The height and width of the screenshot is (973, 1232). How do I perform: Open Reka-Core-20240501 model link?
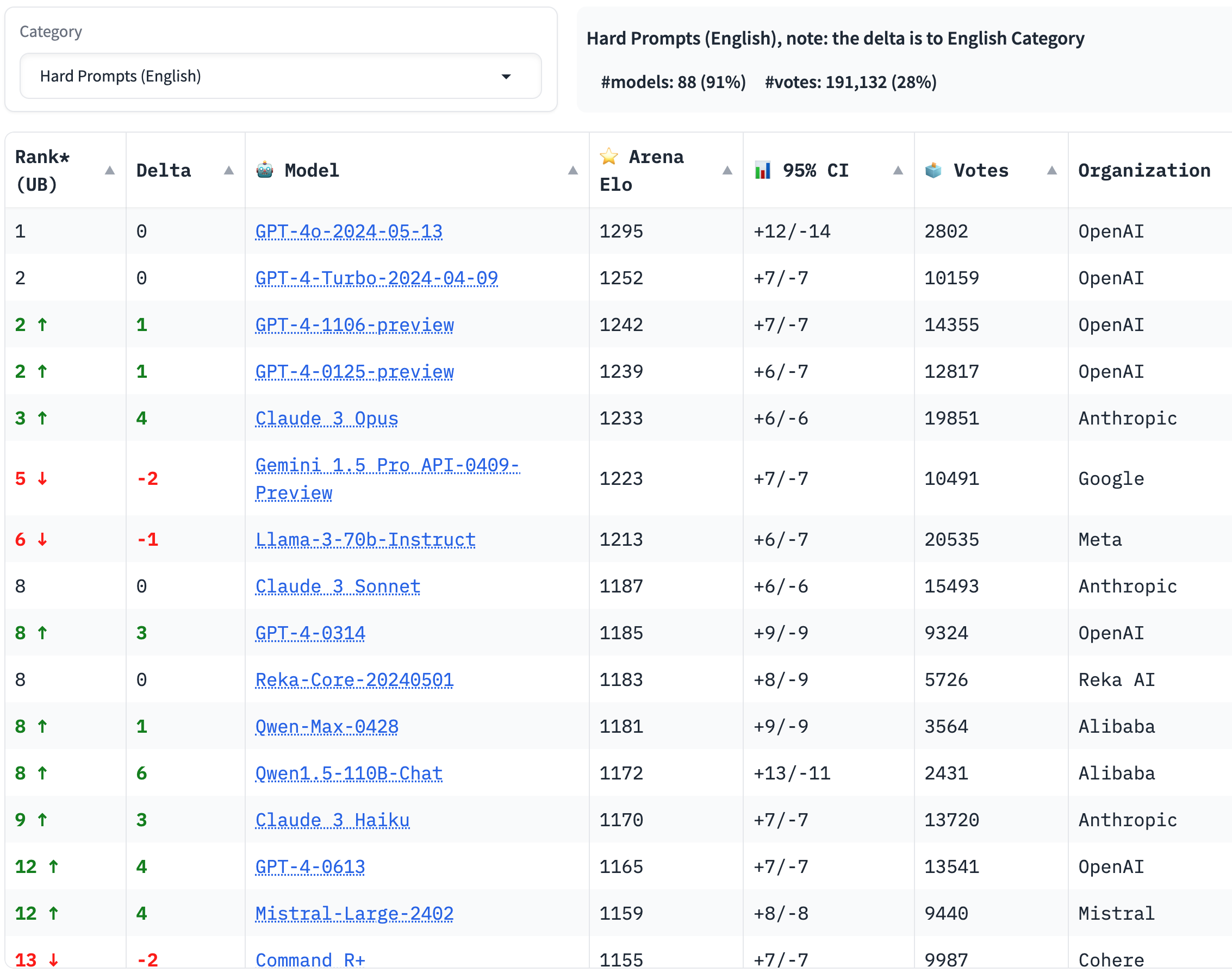pyautogui.click(x=354, y=679)
